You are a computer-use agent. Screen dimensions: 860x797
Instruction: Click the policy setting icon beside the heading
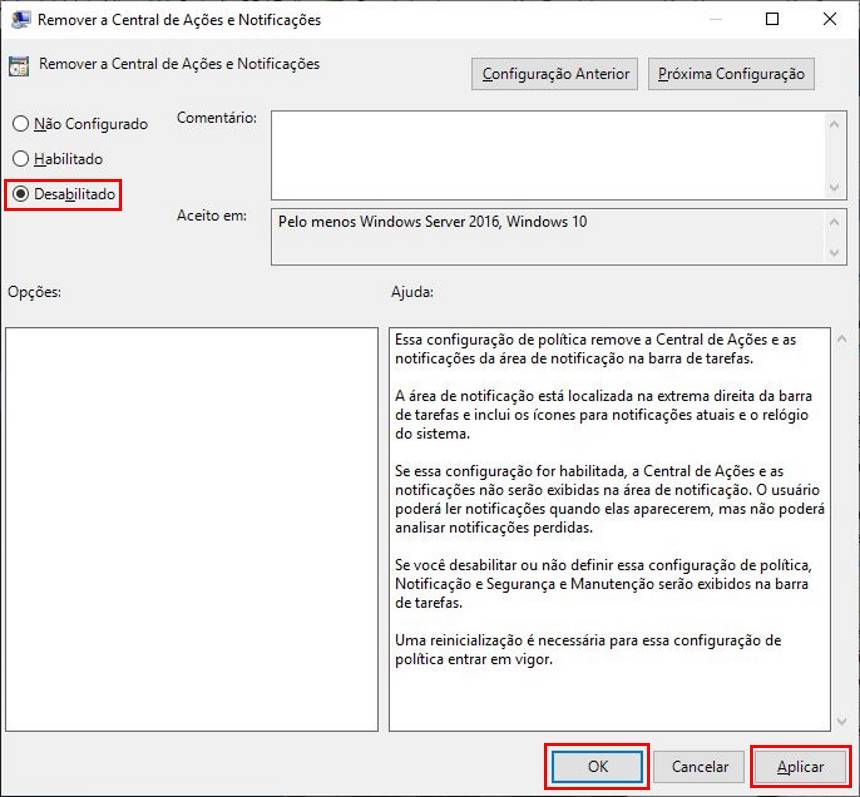19,66
